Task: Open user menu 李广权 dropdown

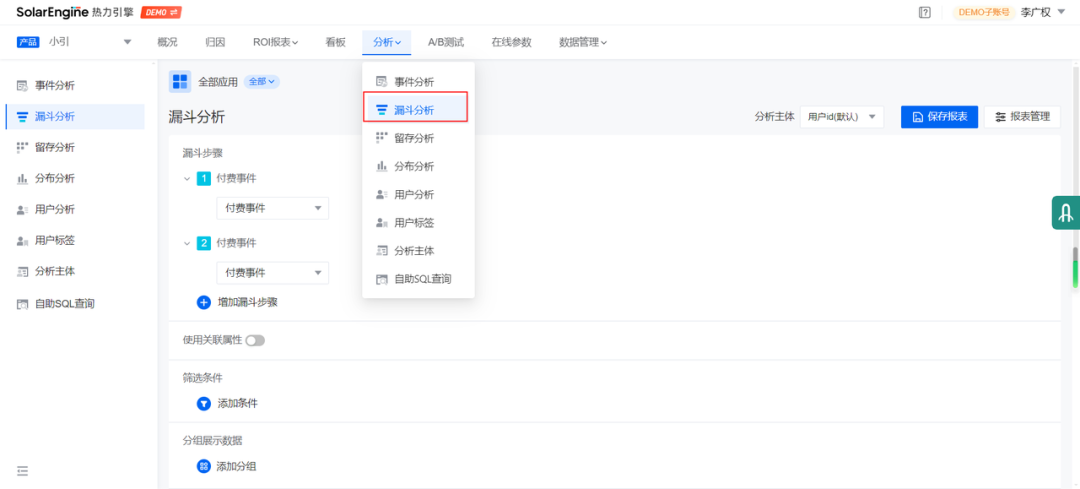Action: pos(1045,12)
